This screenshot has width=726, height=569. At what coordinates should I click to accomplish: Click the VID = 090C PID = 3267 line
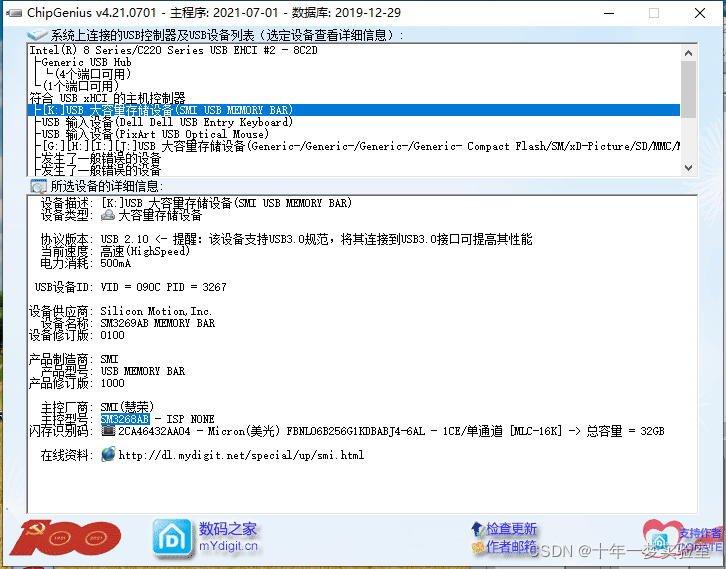[x=163, y=287]
